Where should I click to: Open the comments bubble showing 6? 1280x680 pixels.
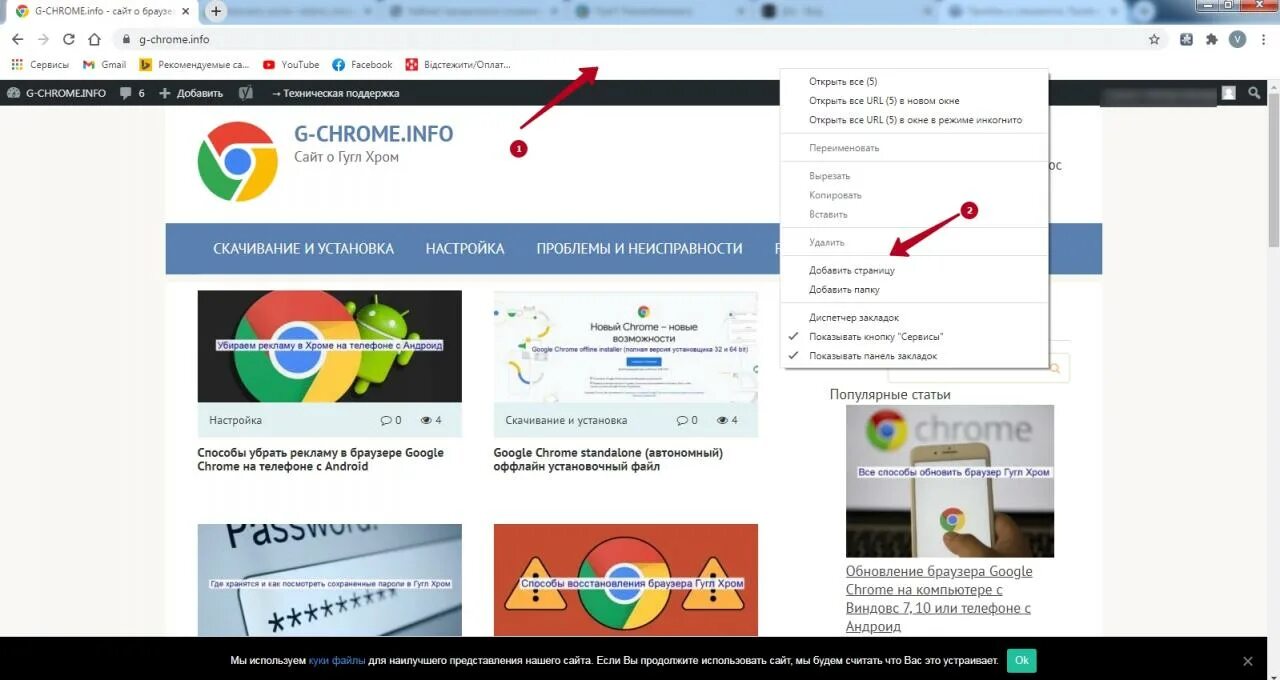click(x=132, y=93)
